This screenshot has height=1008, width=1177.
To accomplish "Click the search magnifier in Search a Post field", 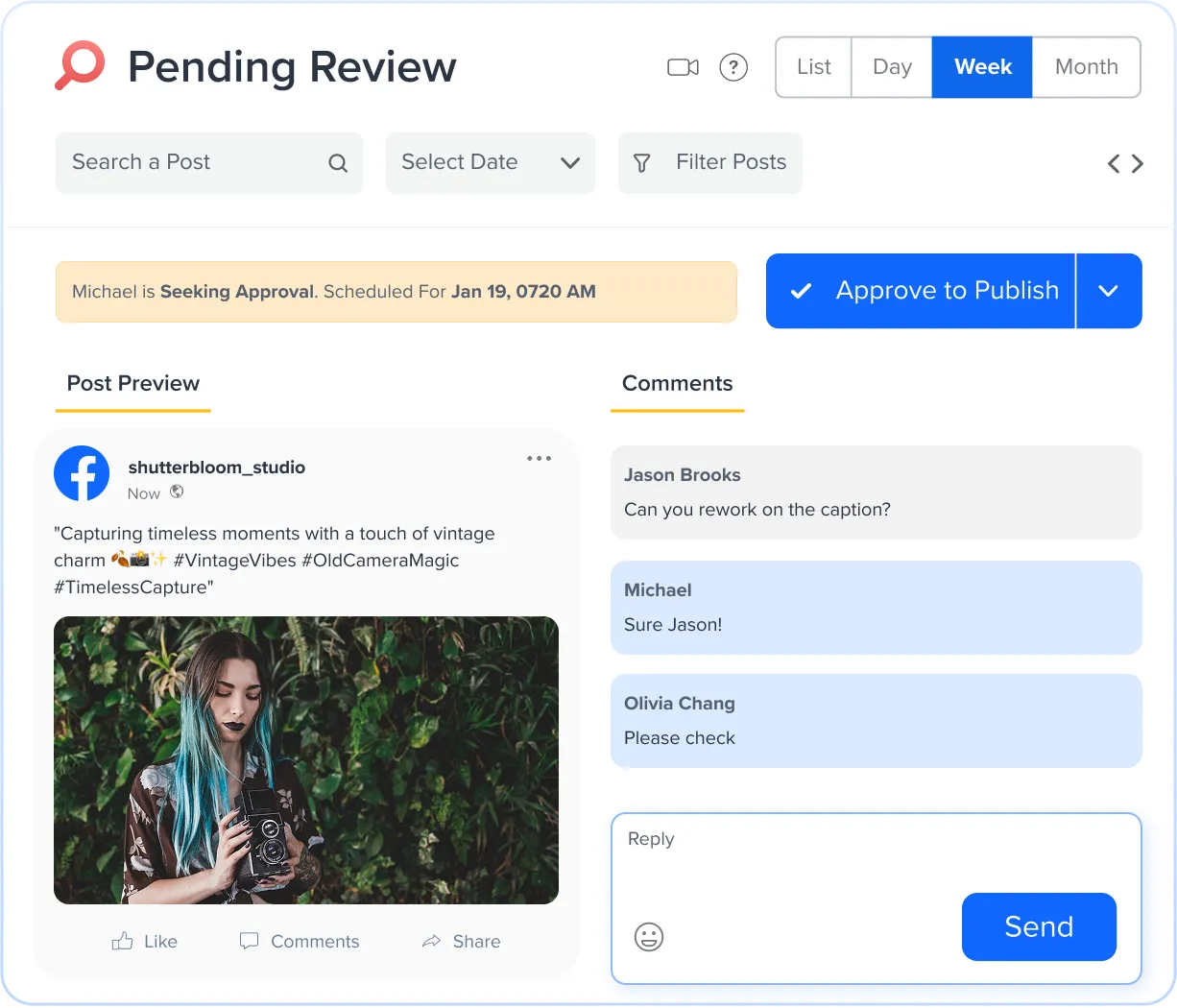I will 338,163.
